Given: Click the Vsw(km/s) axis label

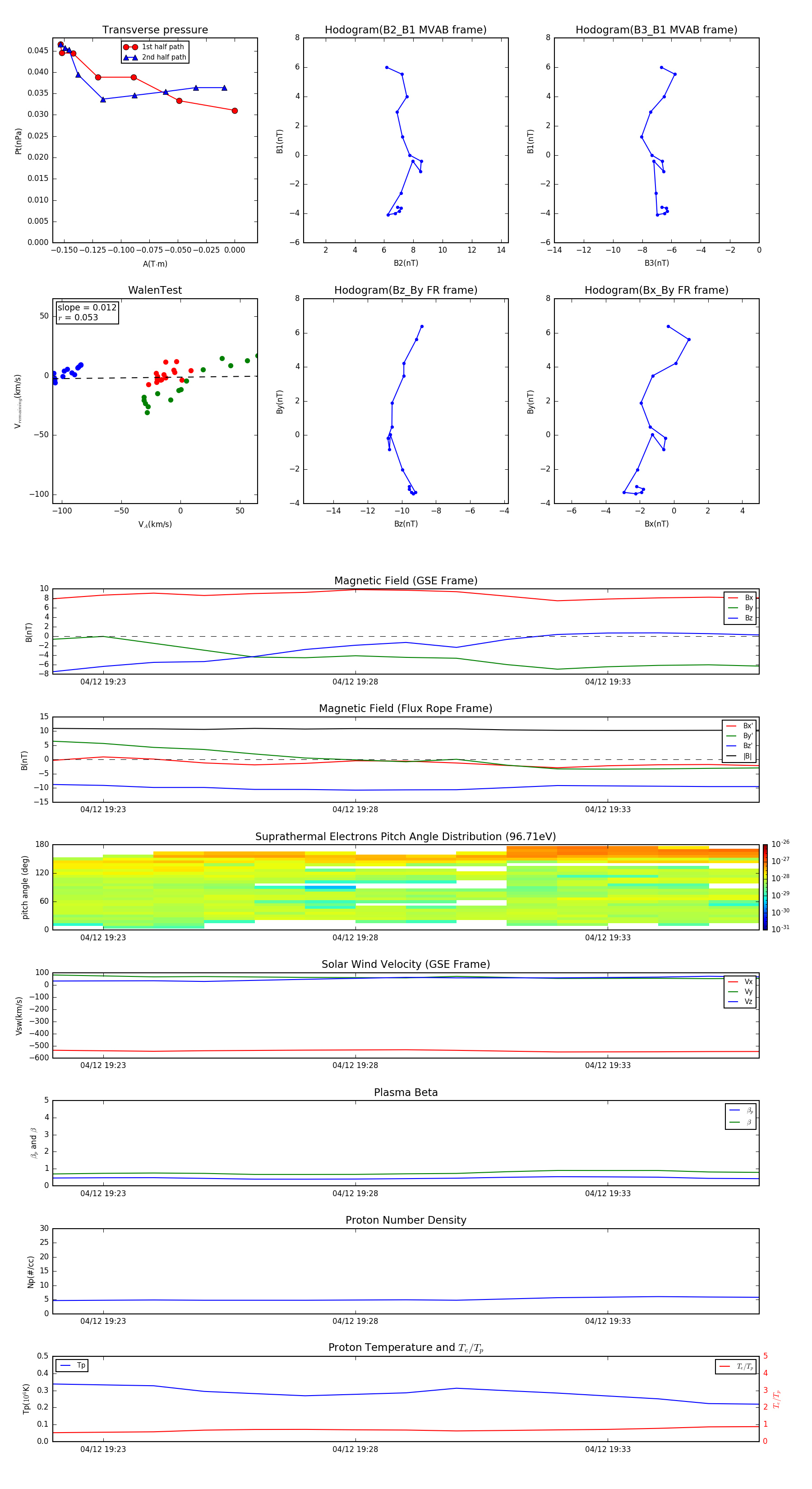Looking at the screenshot, I should coord(18,1016).
